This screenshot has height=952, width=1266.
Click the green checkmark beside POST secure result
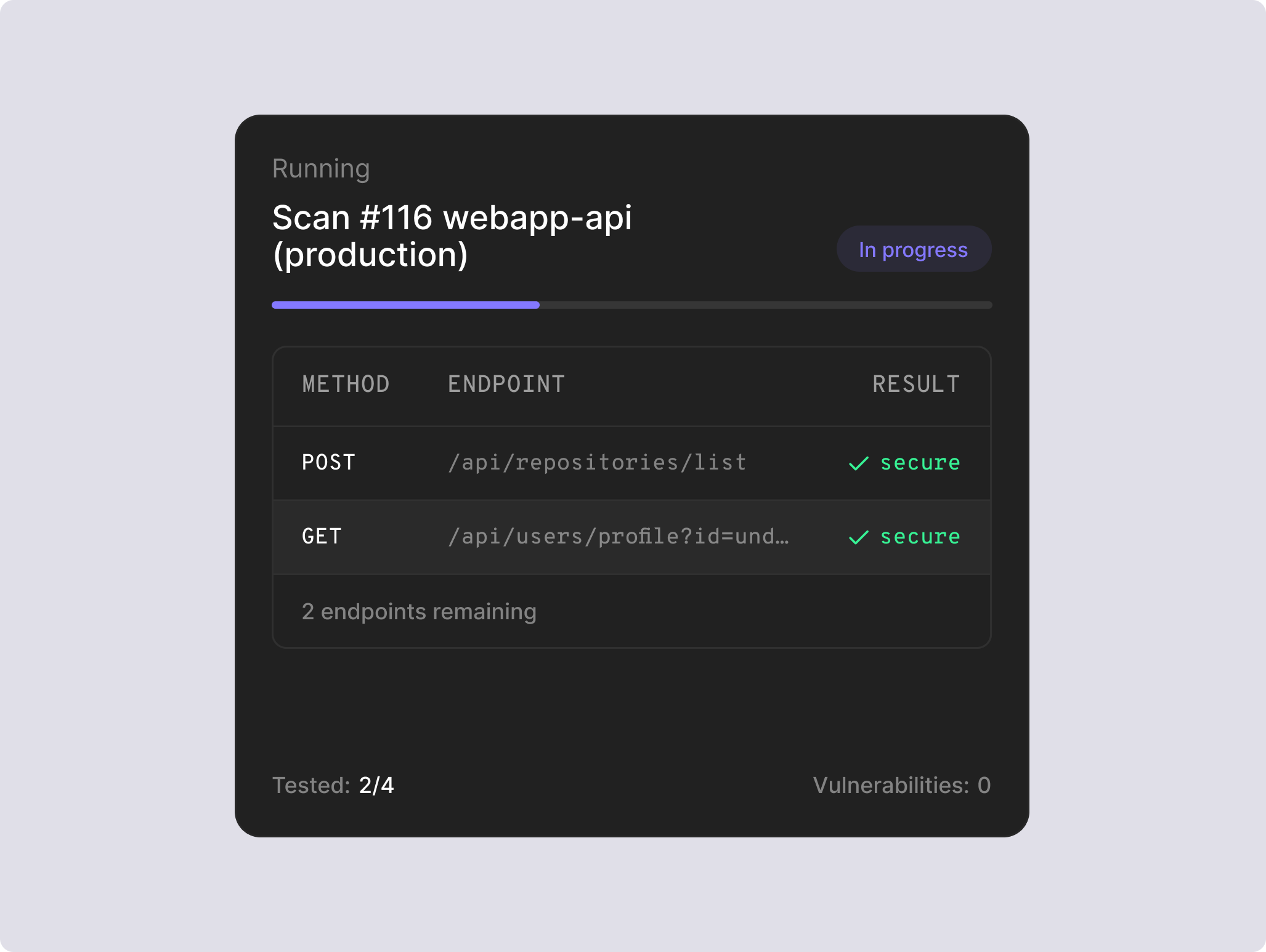859,463
